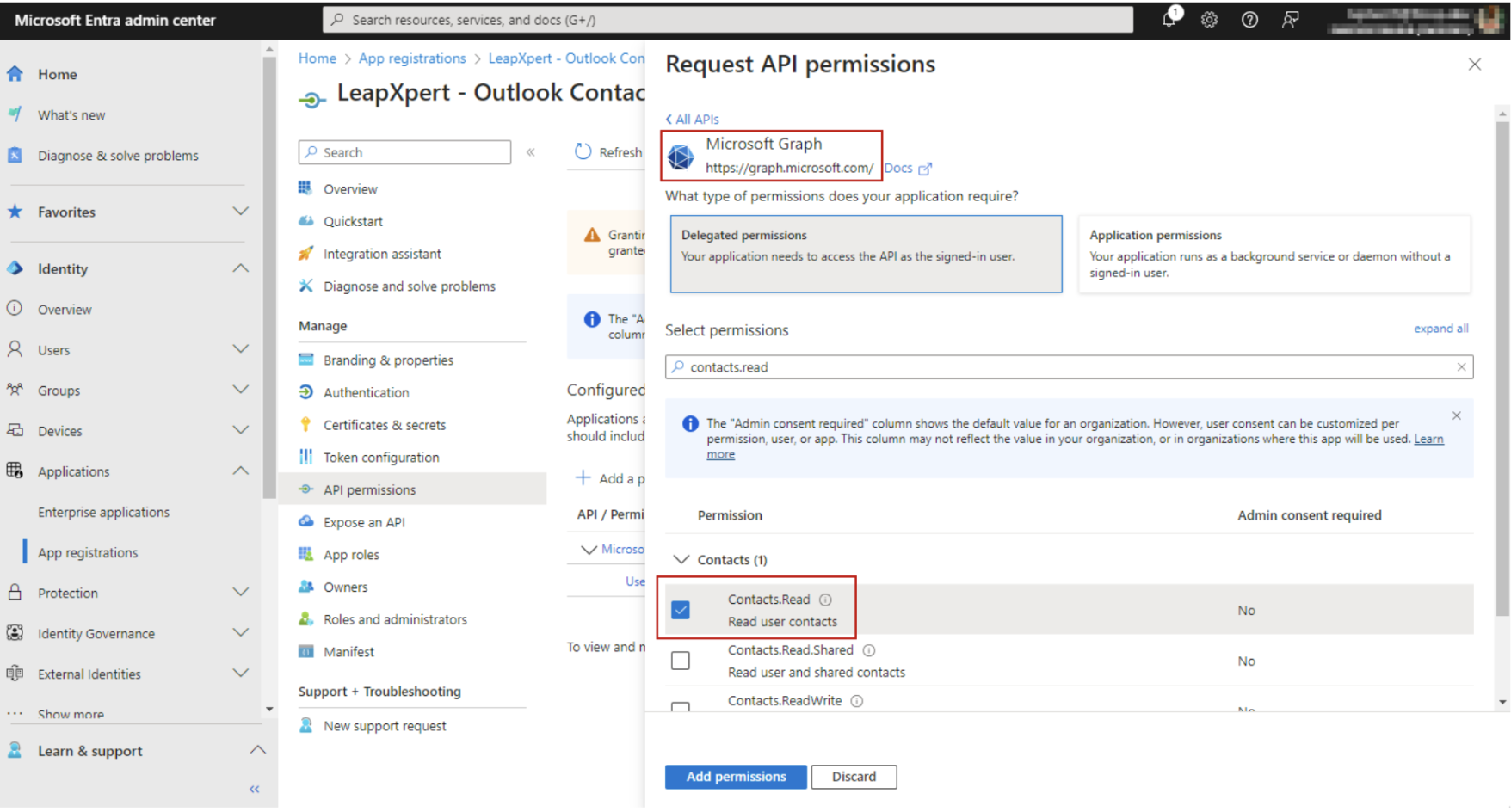Open App registrations breadcrumb link
The height and width of the screenshot is (812, 1511).
point(412,58)
